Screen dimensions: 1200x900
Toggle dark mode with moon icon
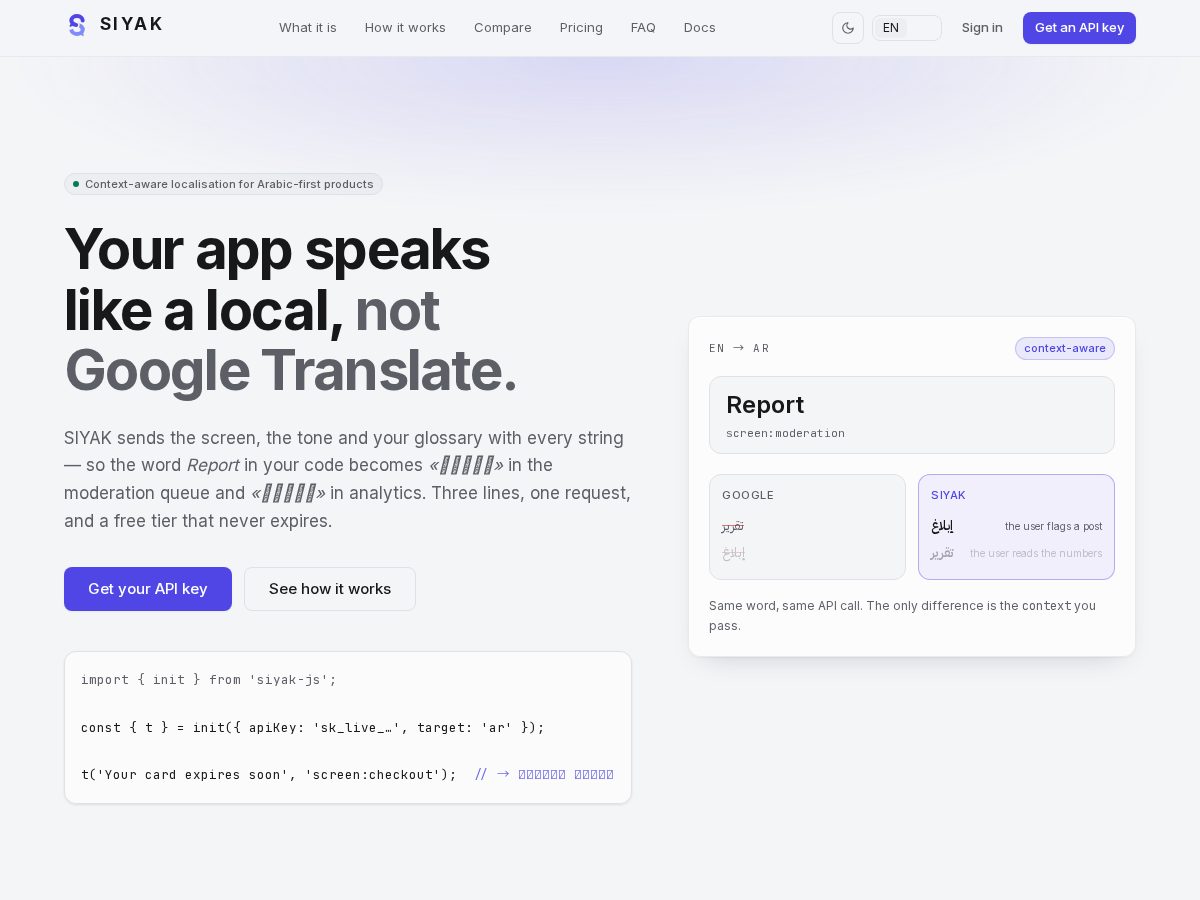click(x=848, y=28)
